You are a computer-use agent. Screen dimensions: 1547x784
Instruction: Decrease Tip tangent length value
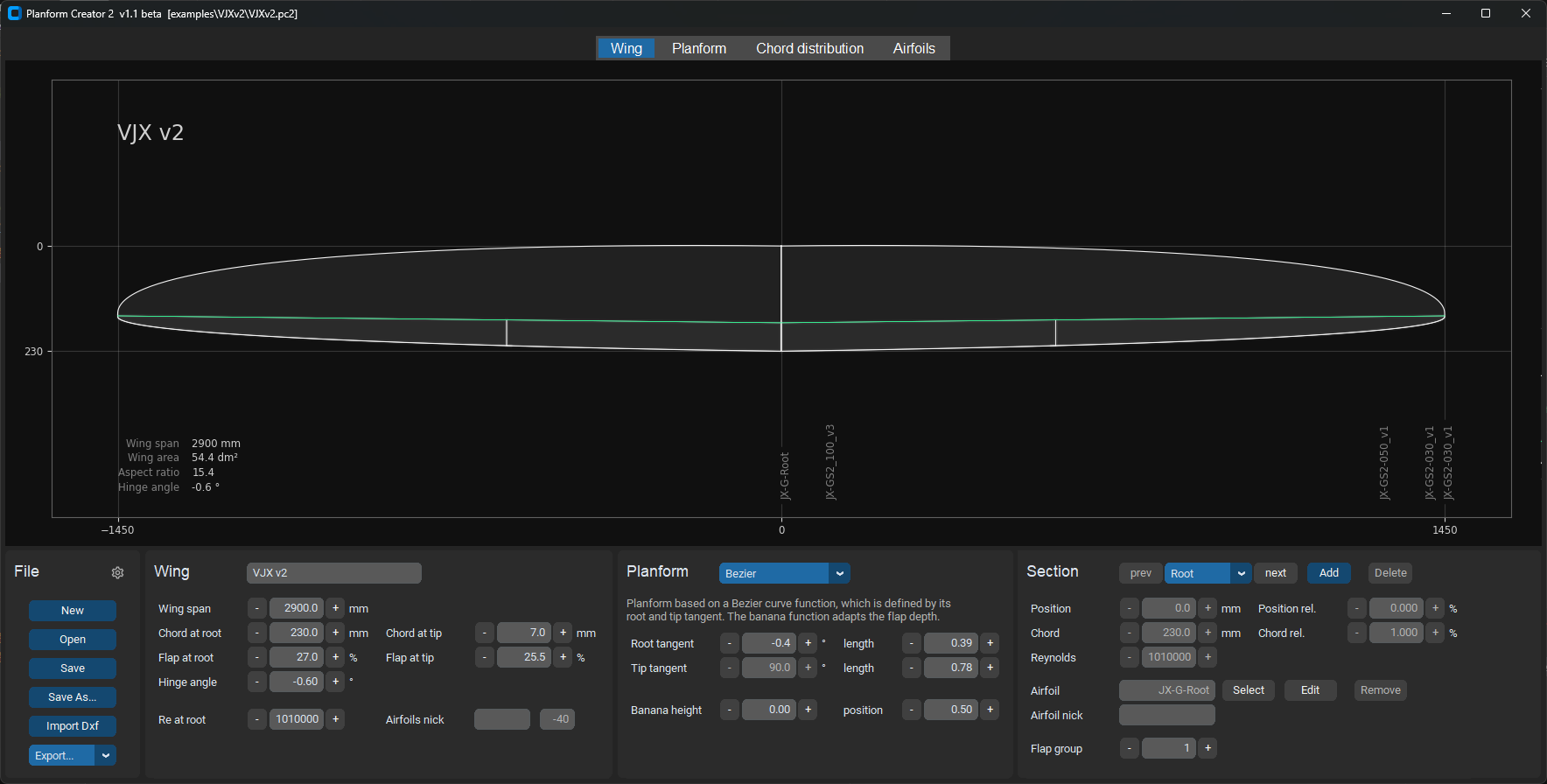click(912, 668)
